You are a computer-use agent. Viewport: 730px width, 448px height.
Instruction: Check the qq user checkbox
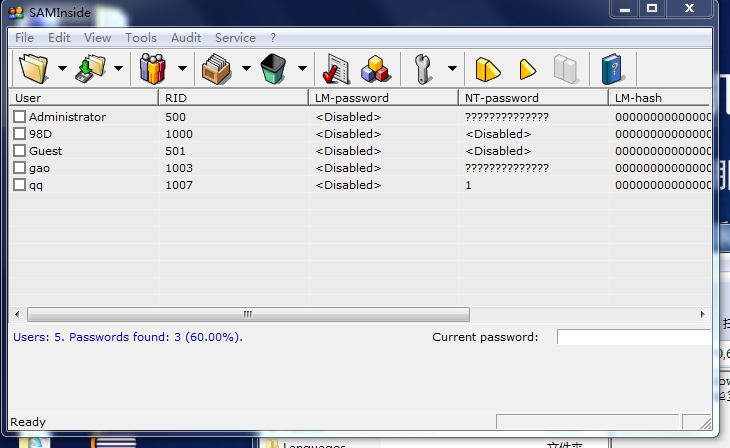pos(19,185)
